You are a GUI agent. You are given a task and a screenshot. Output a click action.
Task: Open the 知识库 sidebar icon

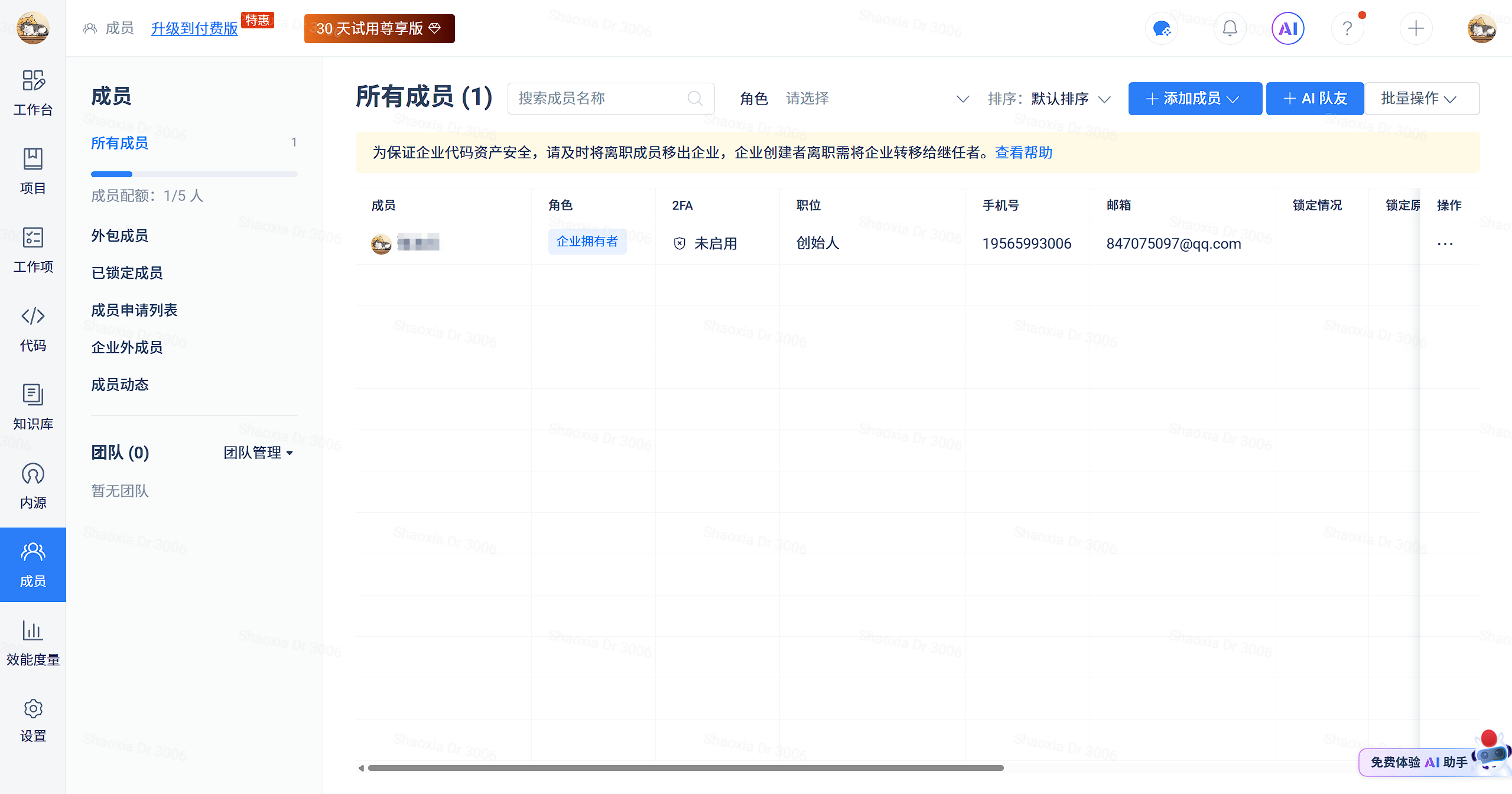pyautogui.click(x=32, y=407)
